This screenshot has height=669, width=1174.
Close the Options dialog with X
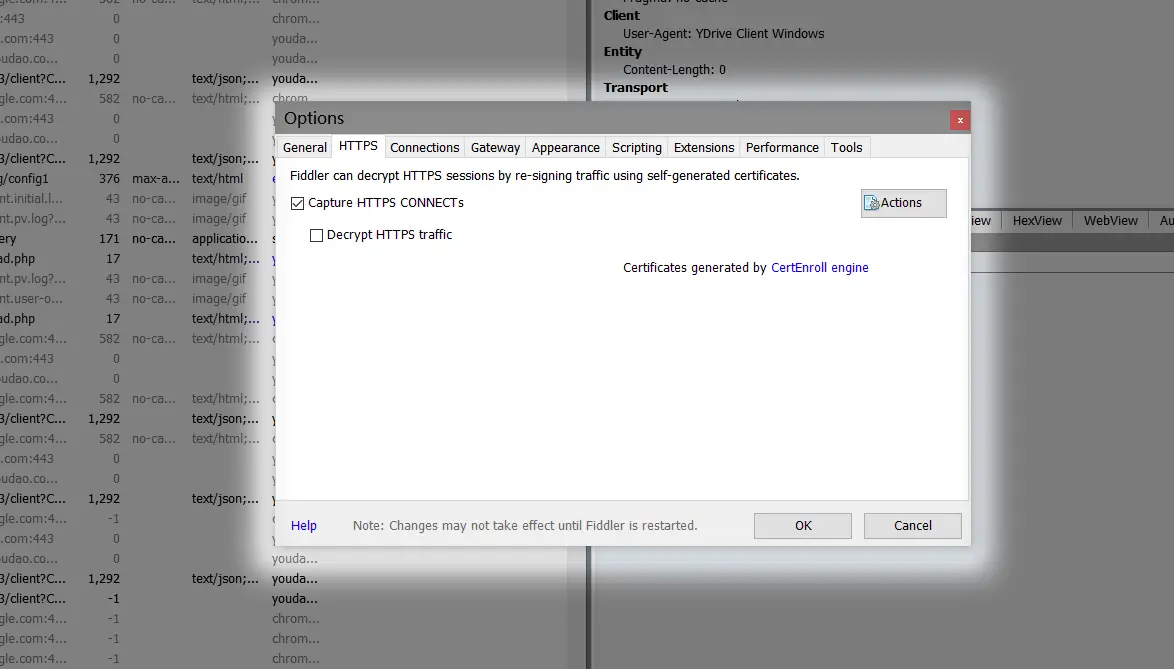[x=960, y=120]
